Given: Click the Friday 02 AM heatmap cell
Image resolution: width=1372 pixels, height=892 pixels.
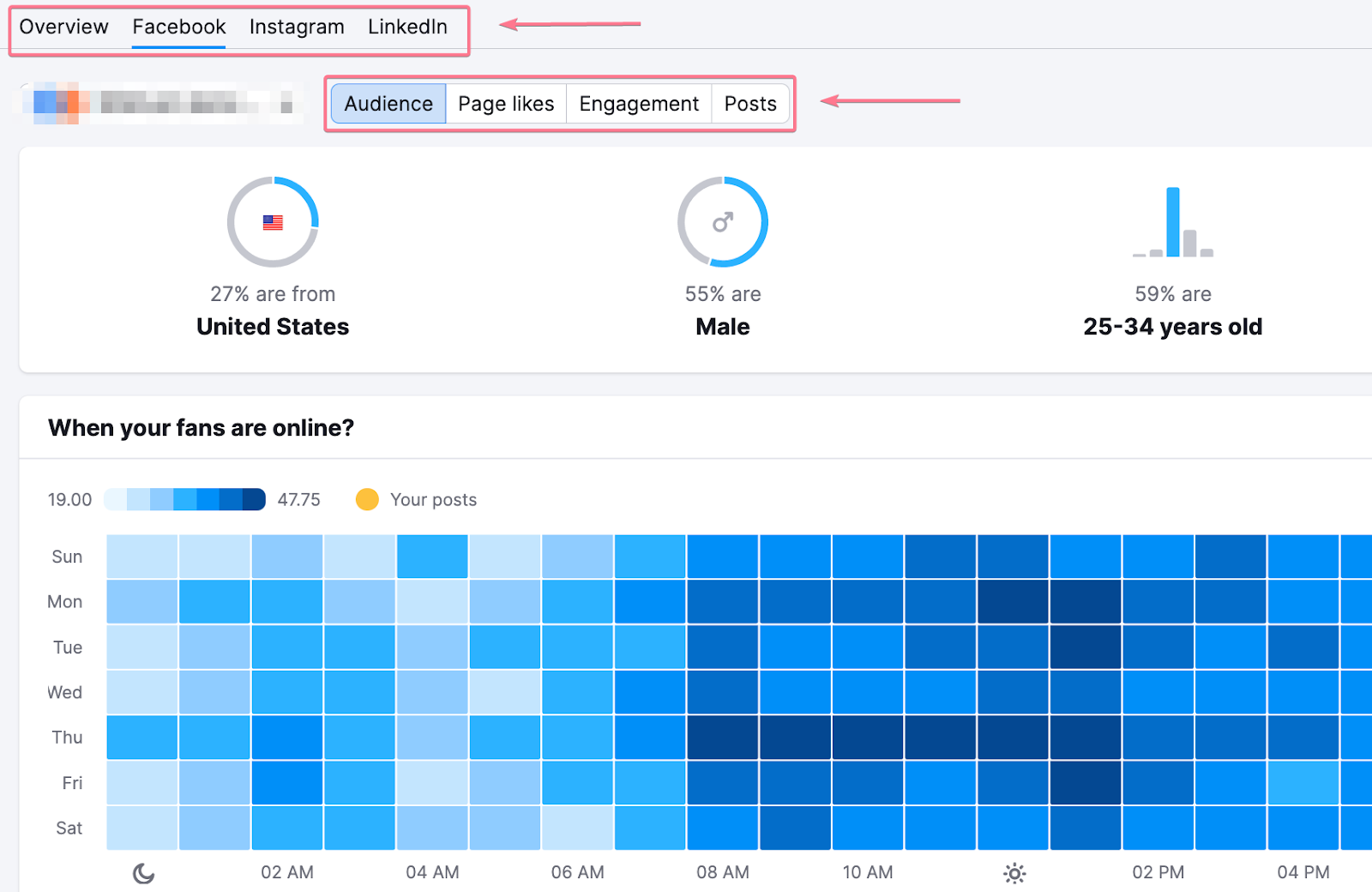Looking at the screenshot, I should tap(287, 783).
